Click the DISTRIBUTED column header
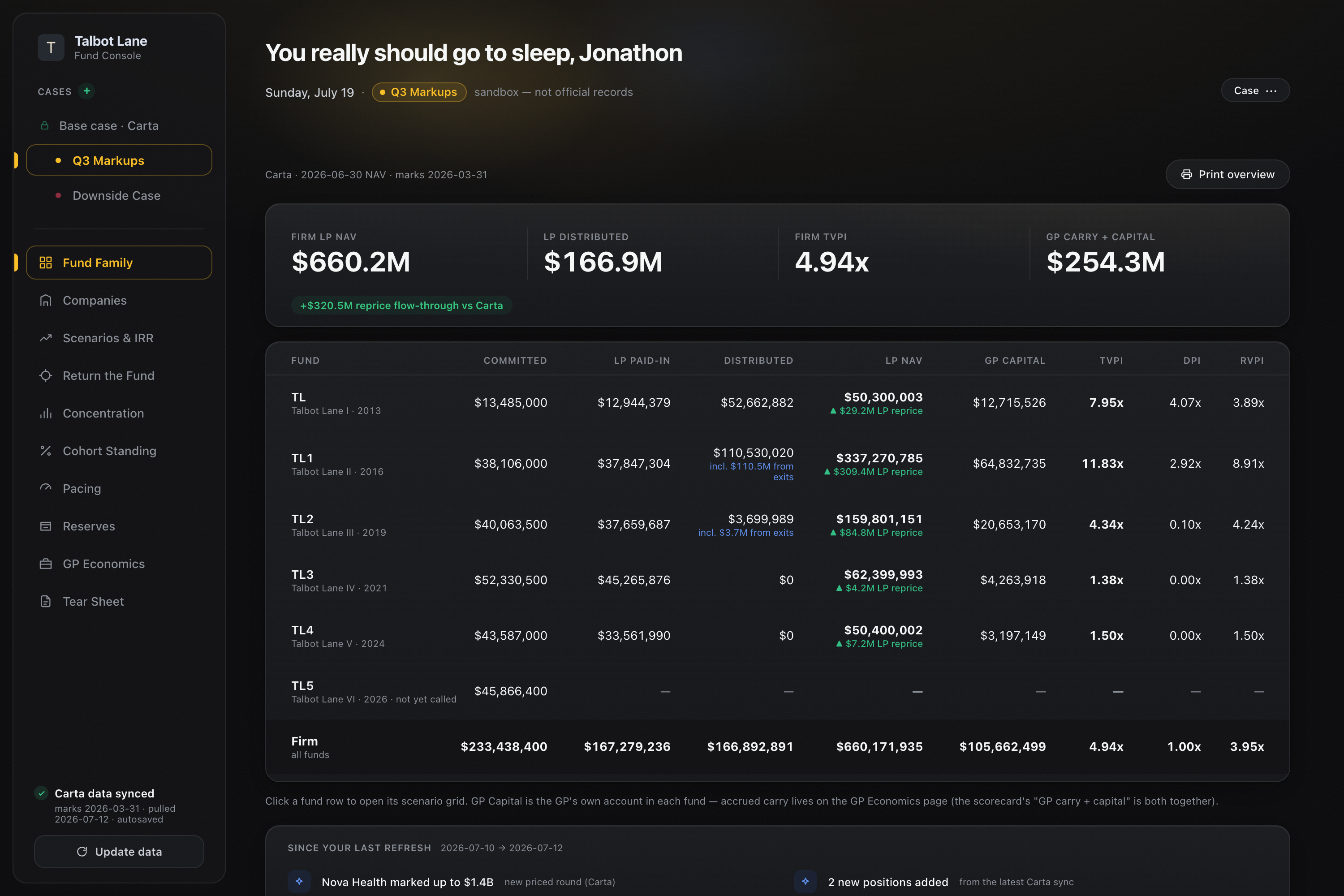1344x896 pixels. click(758, 361)
